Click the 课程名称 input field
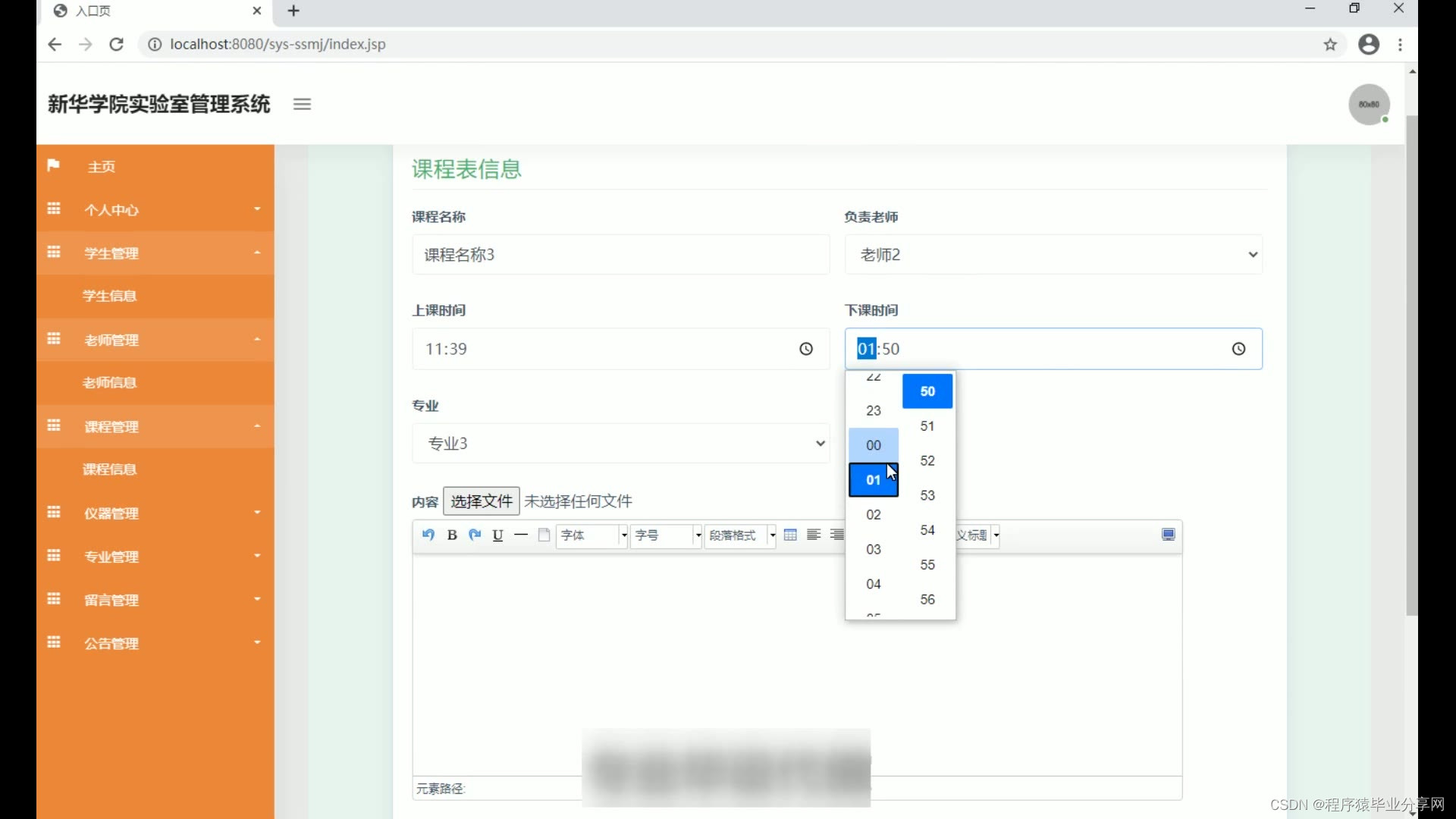This screenshot has height=819, width=1456. click(x=620, y=255)
